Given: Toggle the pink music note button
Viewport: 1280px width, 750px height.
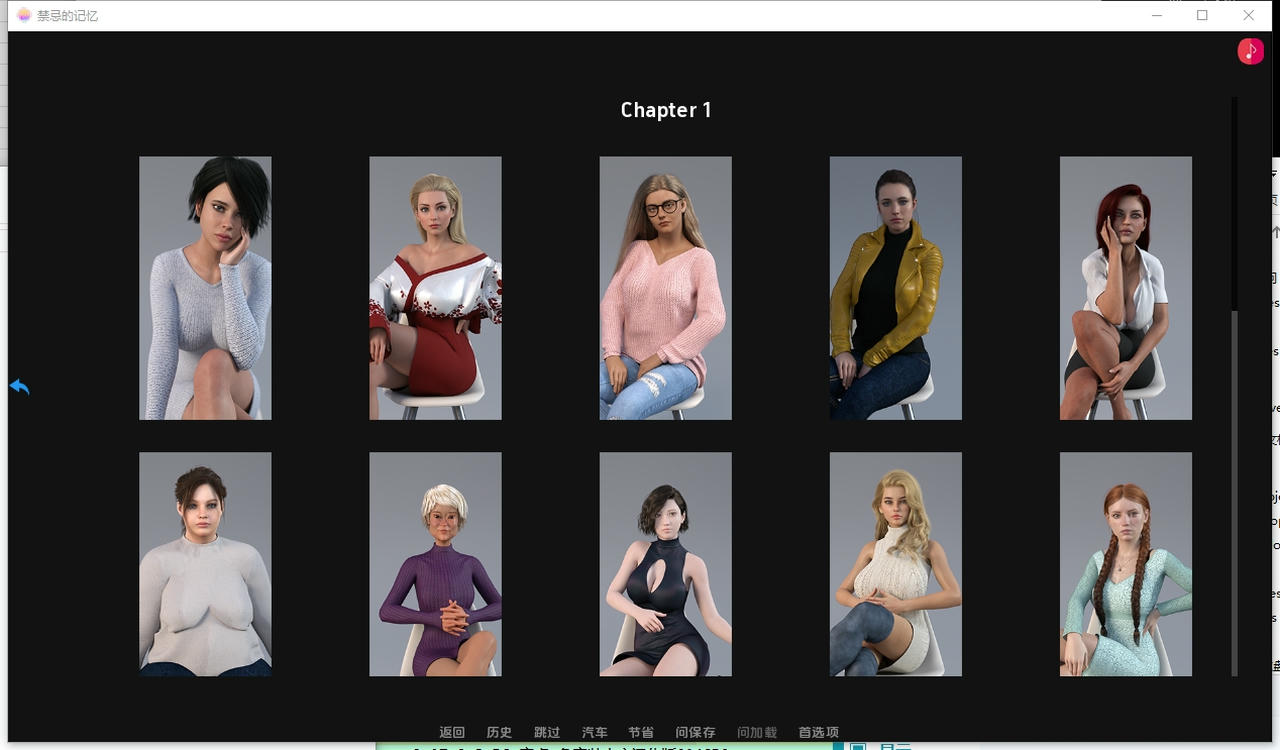Looking at the screenshot, I should pyautogui.click(x=1250, y=51).
